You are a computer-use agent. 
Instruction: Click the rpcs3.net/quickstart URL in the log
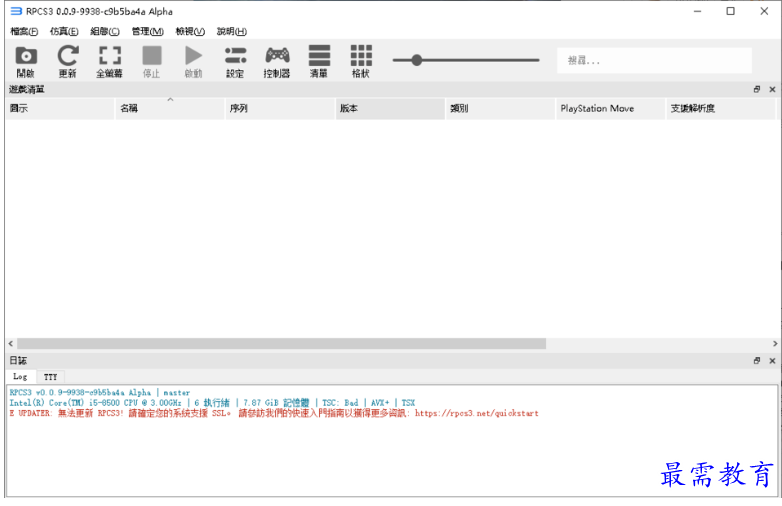tap(476, 413)
